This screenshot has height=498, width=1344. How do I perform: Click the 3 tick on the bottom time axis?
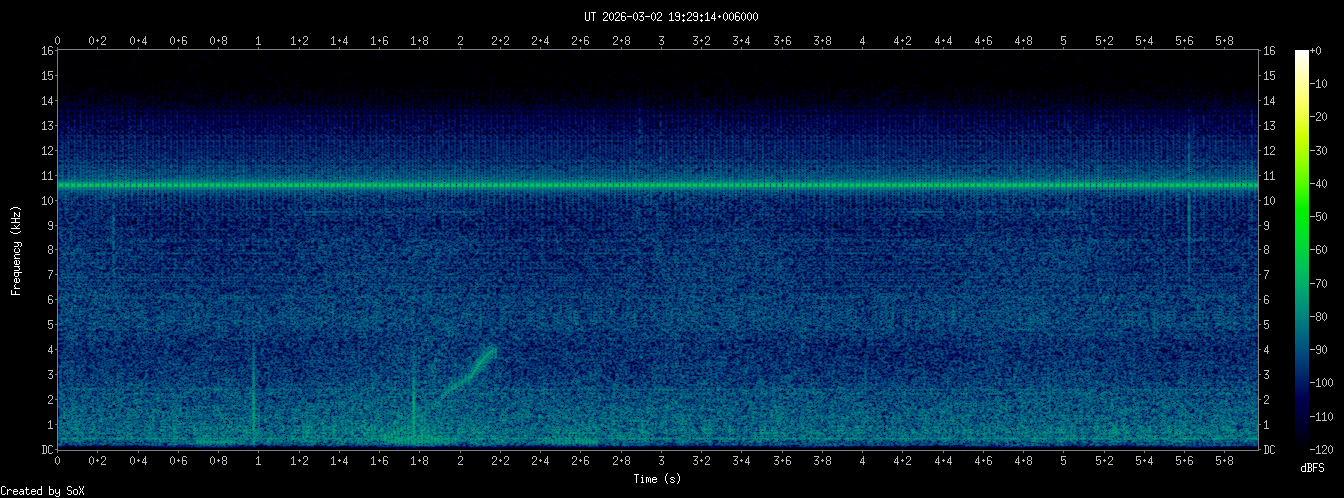click(x=662, y=463)
